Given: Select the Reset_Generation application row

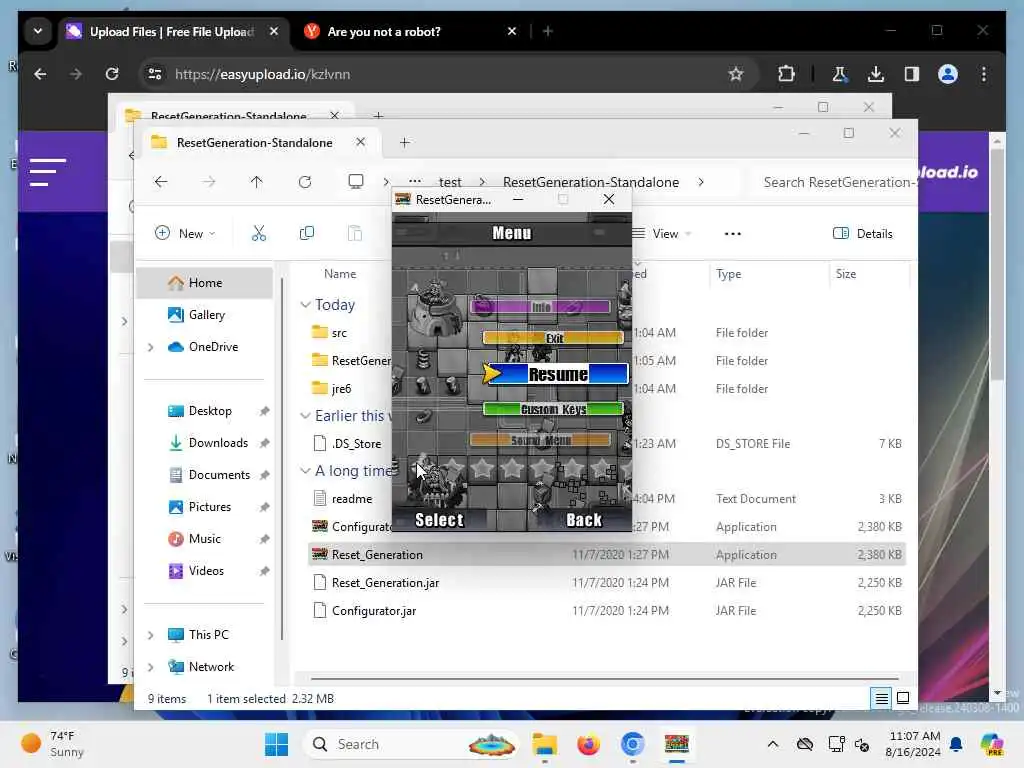Looking at the screenshot, I should pos(607,554).
